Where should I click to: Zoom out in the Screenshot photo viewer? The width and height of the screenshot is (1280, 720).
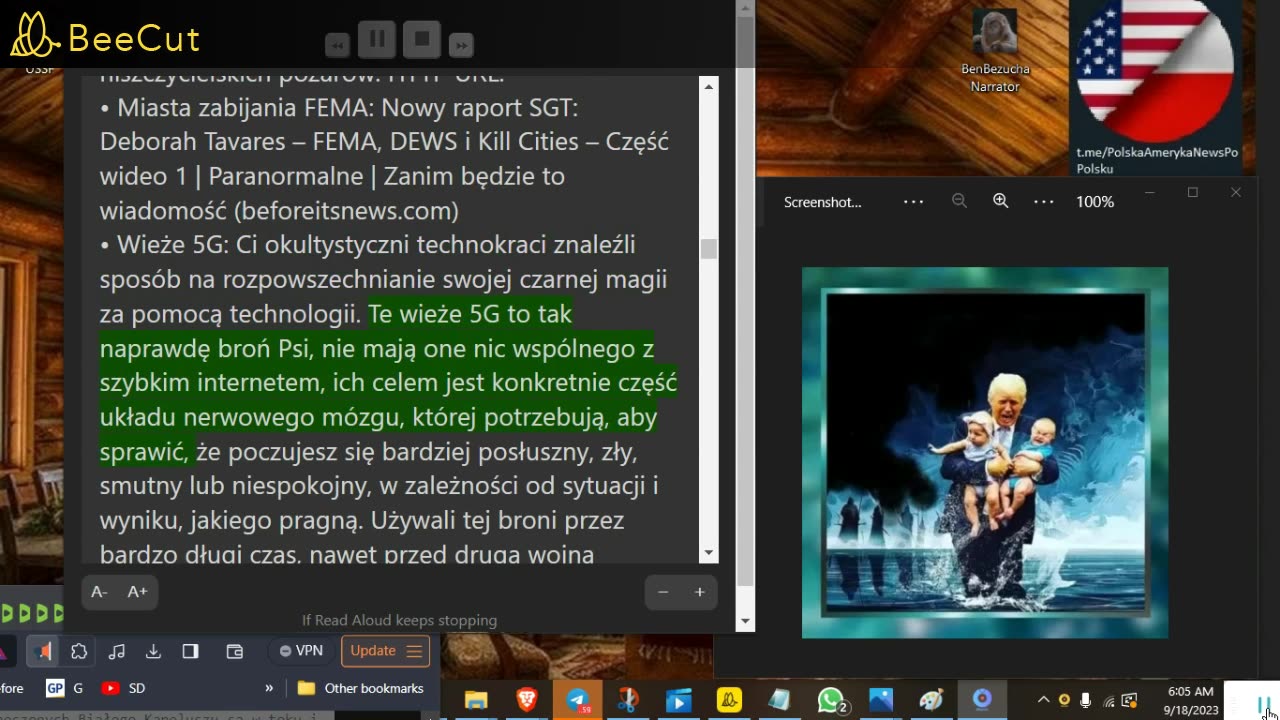[x=959, y=201]
